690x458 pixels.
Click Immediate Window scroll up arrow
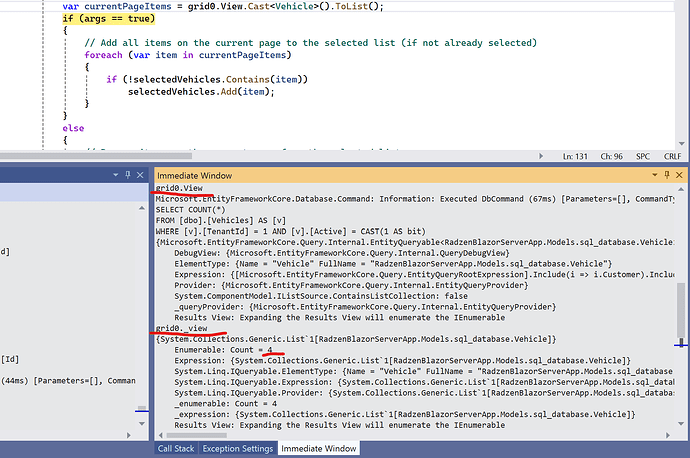coord(681,189)
